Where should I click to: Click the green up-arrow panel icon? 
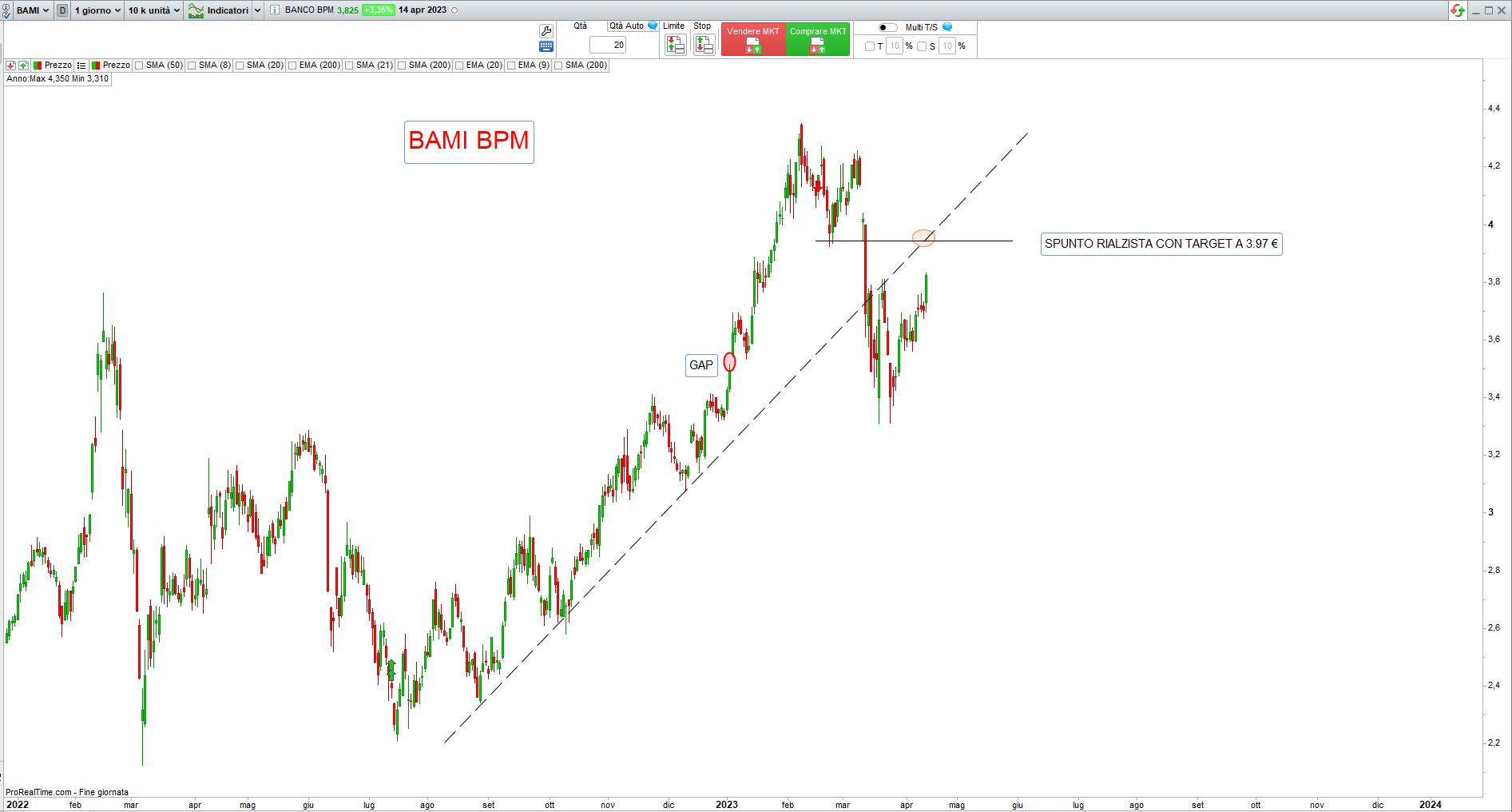24,66
